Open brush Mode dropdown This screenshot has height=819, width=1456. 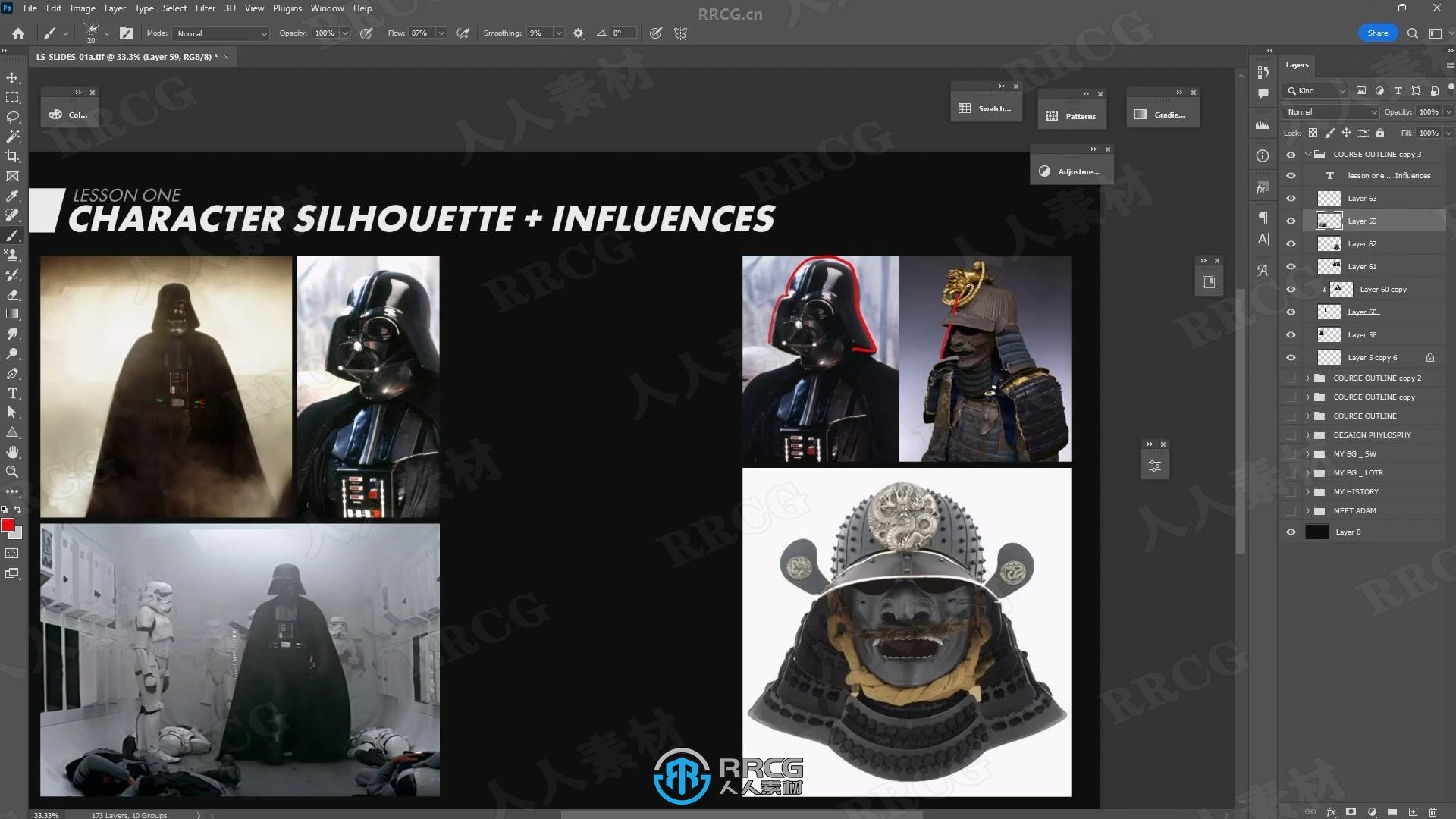[x=221, y=33]
